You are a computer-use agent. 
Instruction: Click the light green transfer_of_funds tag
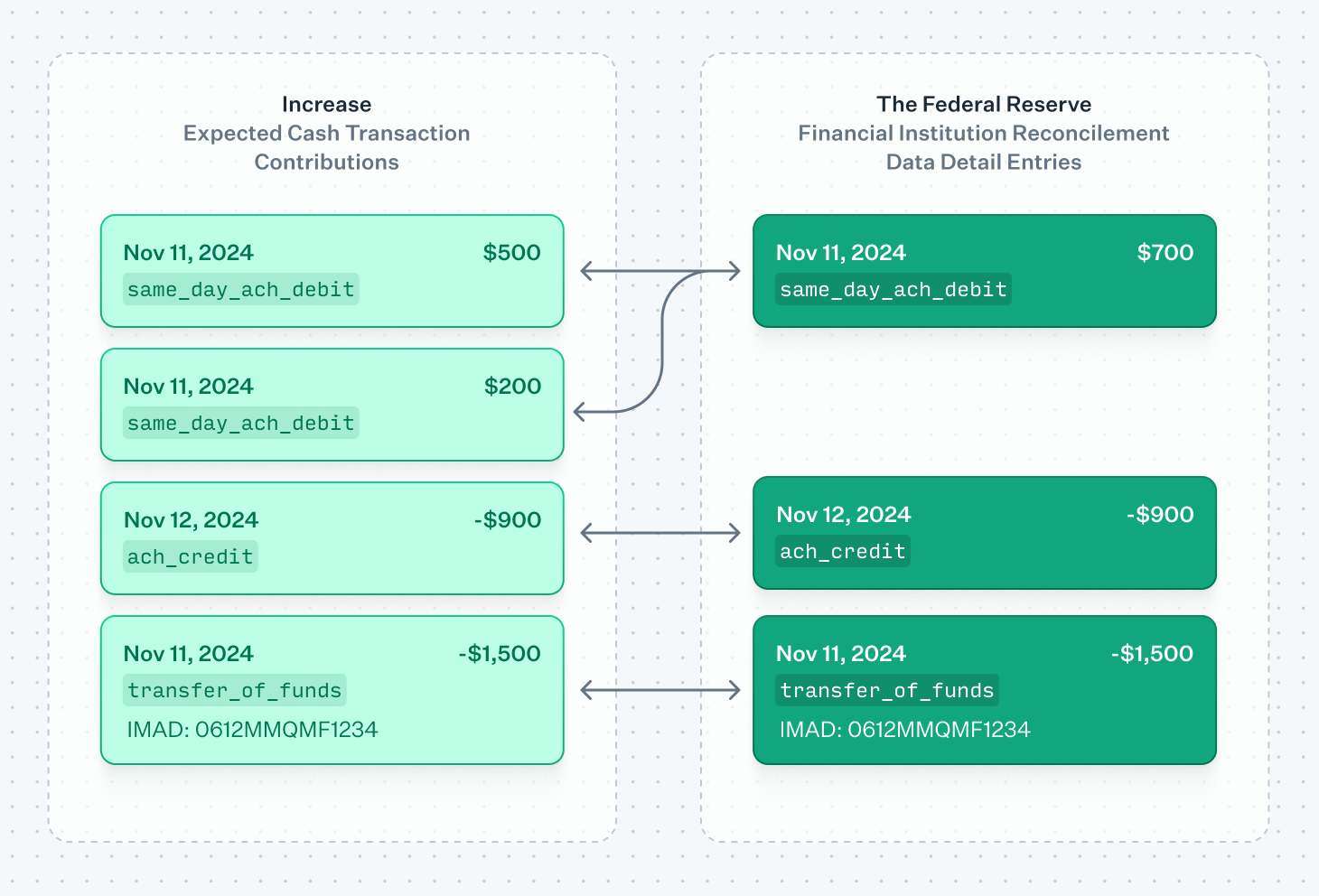234,690
